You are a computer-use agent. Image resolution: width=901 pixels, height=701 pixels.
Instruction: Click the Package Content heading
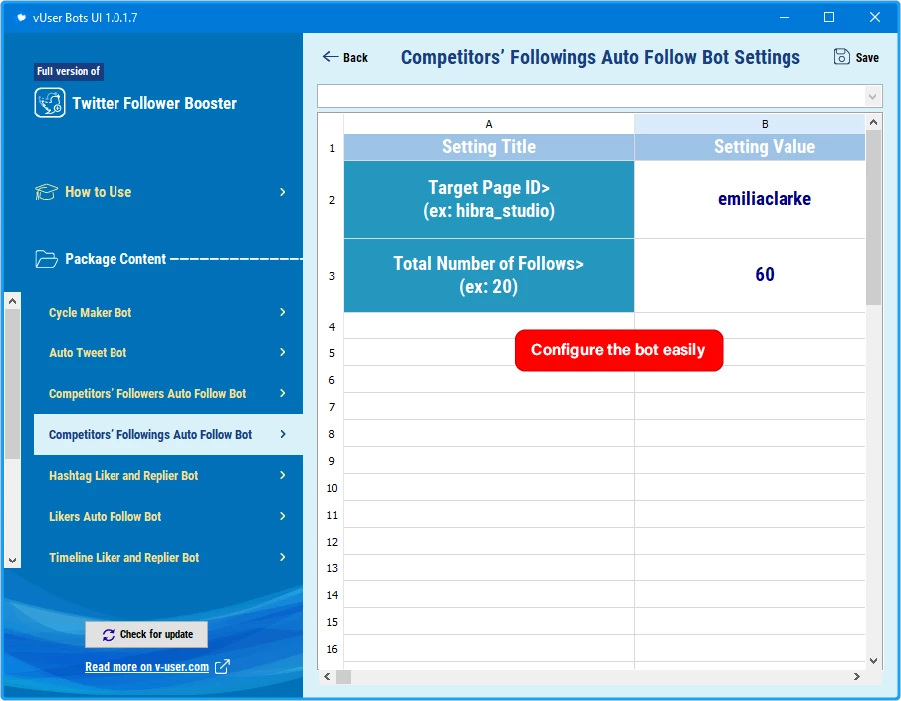(115, 259)
